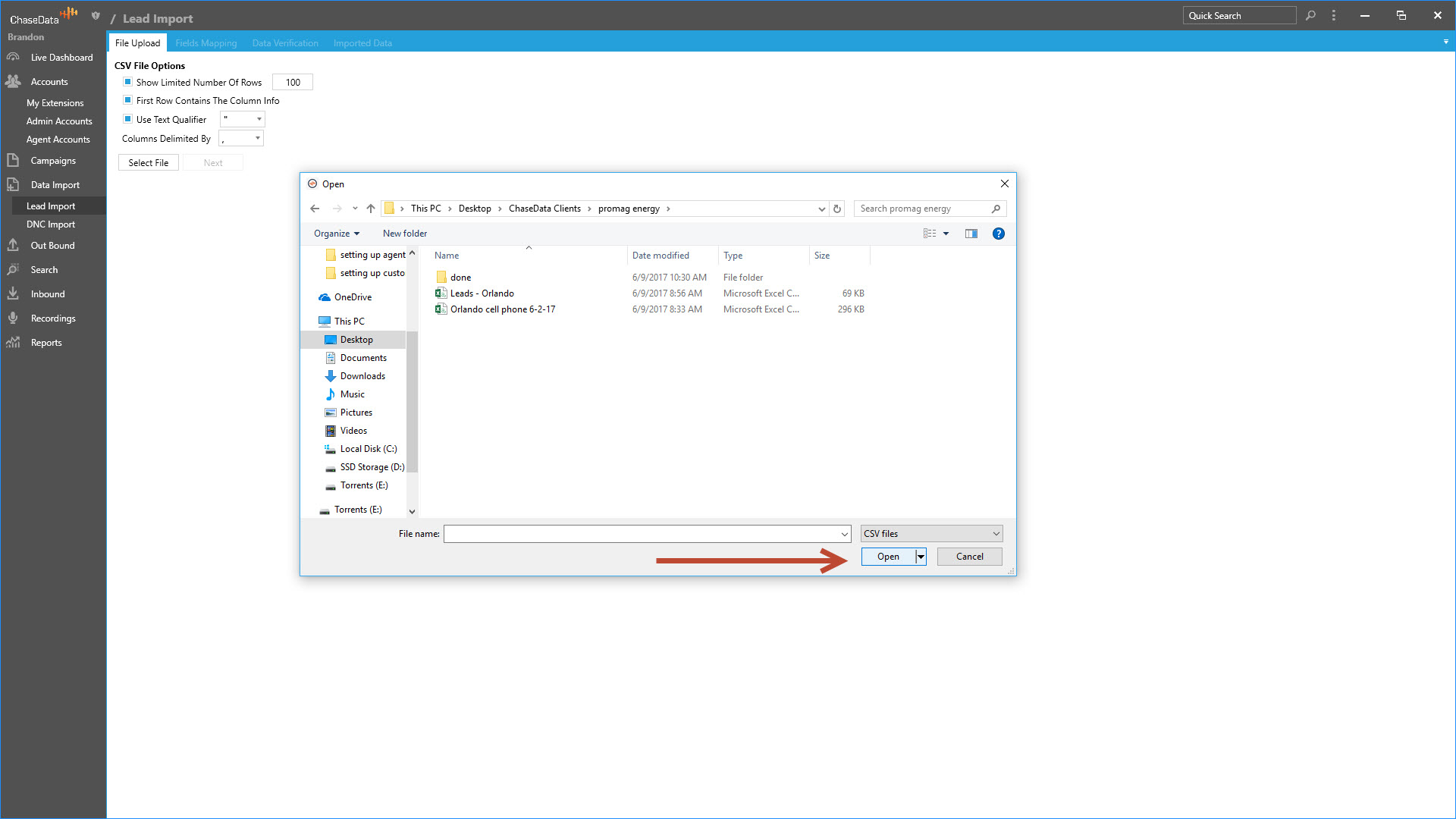
Task: Switch to the Fields Mapping tab
Action: pos(206,43)
